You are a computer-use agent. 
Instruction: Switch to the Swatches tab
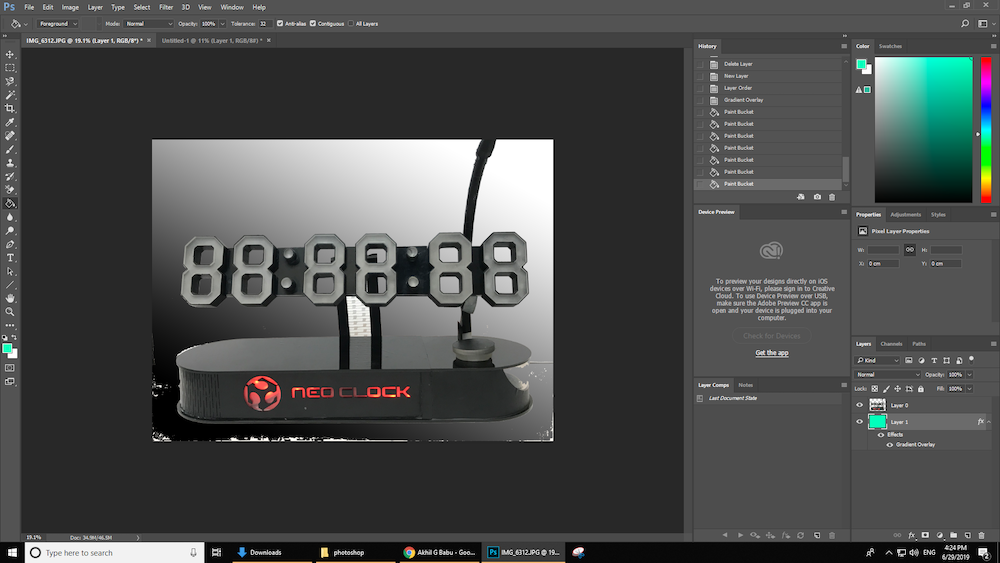click(890, 46)
